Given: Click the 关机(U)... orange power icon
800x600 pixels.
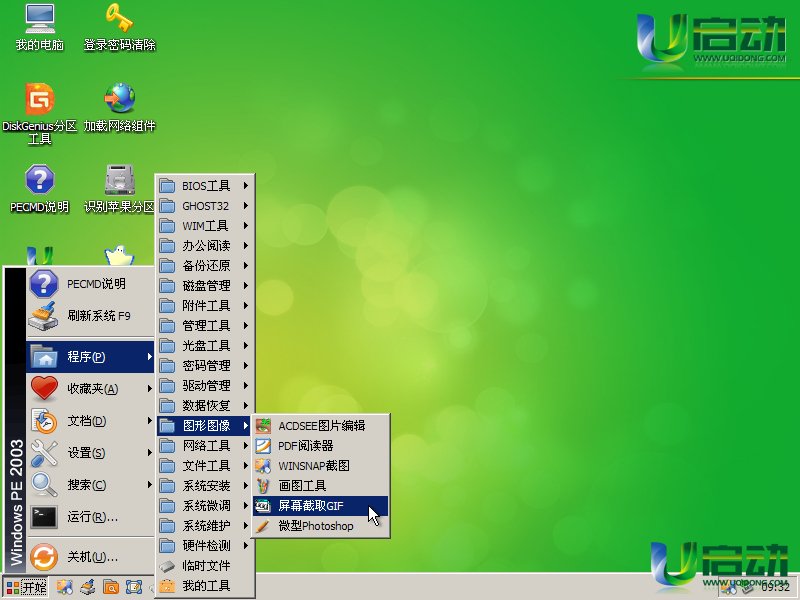Looking at the screenshot, I should [x=43, y=556].
